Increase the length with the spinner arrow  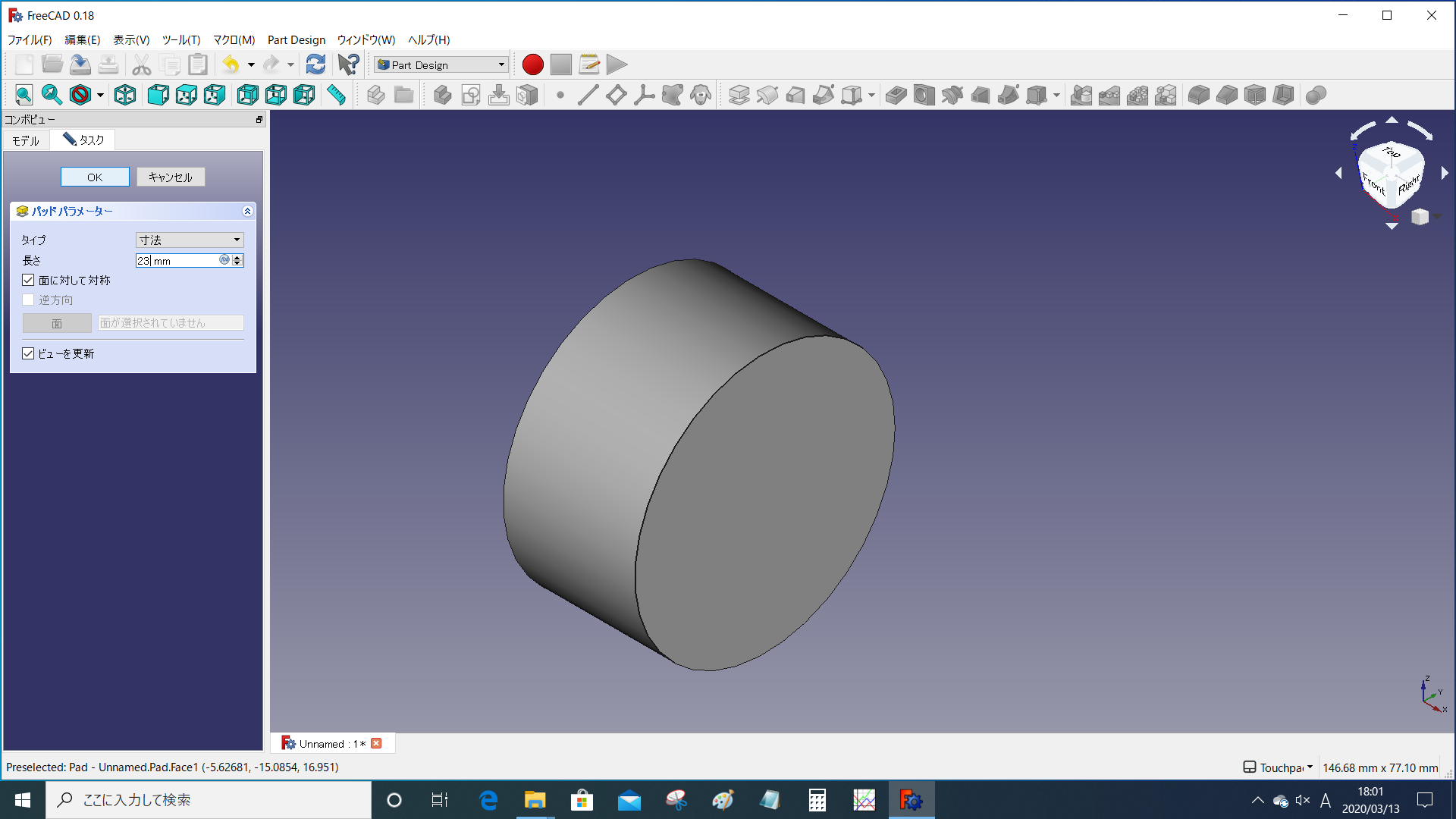237,257
